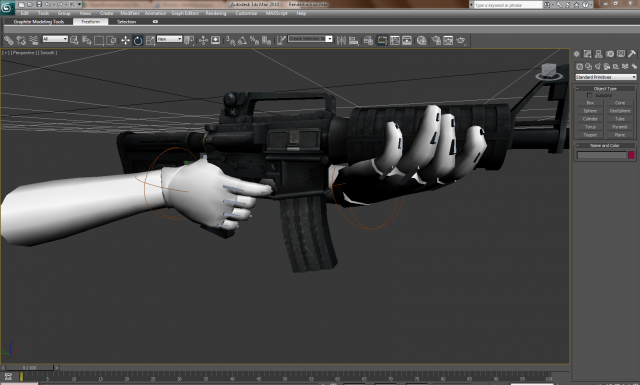
Task: Switch to the Freeform ribbon tab
Action: pos(91,22)
